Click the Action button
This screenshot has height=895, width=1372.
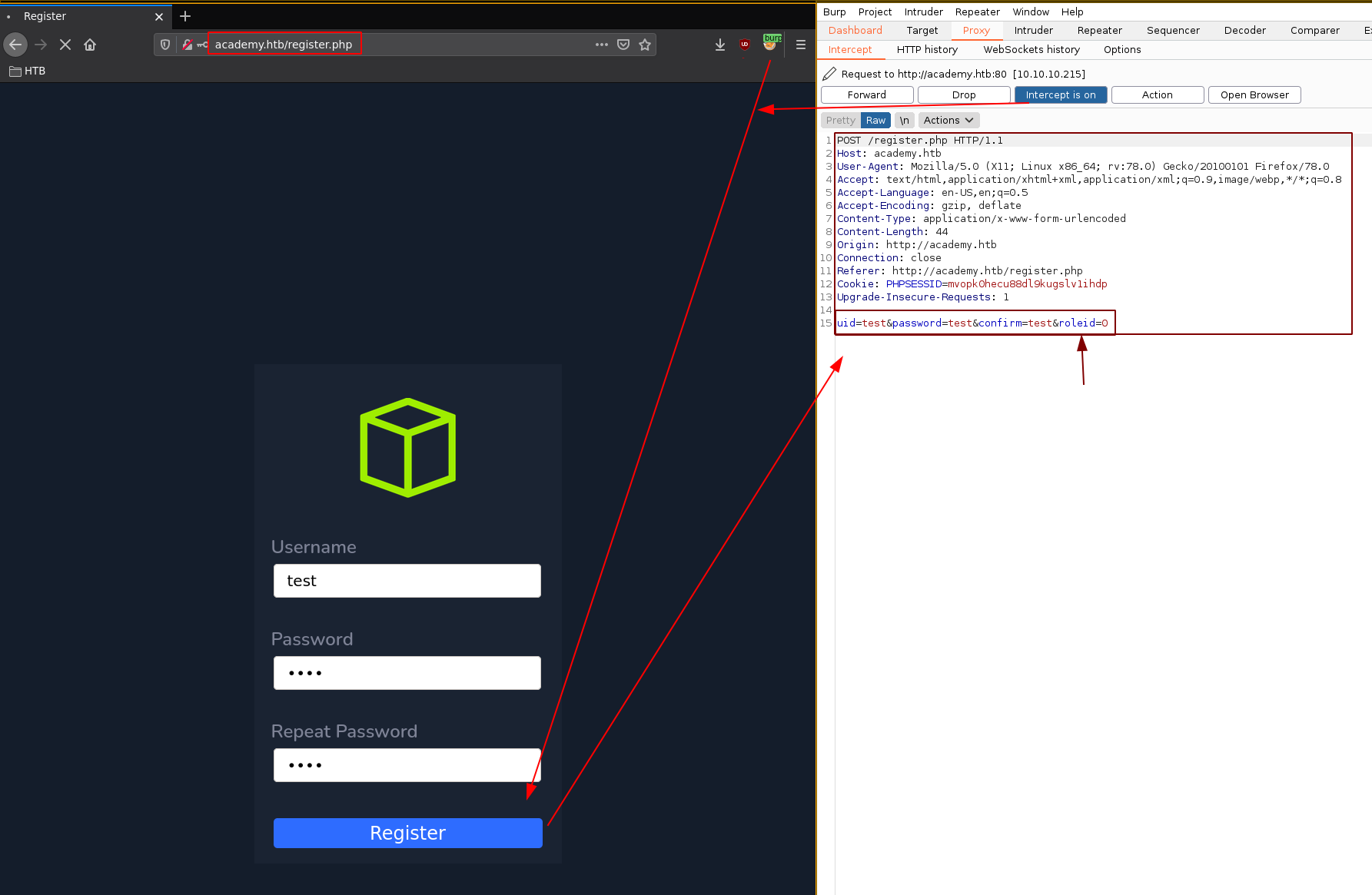(x=1158, y=94)
